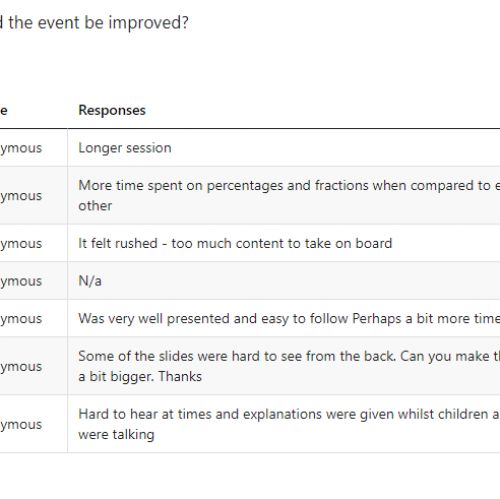Click the partially visible name column header
The image size is (500, 499).
(4, 110)
